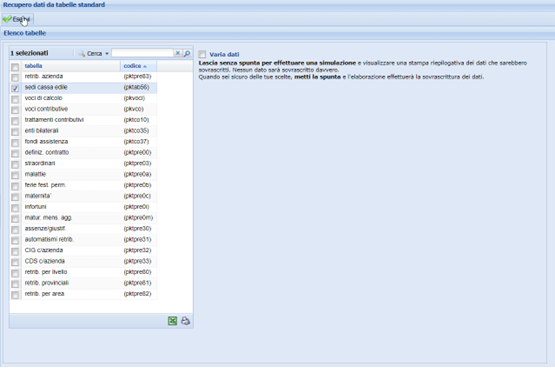The image size is (555, 368).
Task: Check the retrib. azienda checkbox
Action: point(15,77)
